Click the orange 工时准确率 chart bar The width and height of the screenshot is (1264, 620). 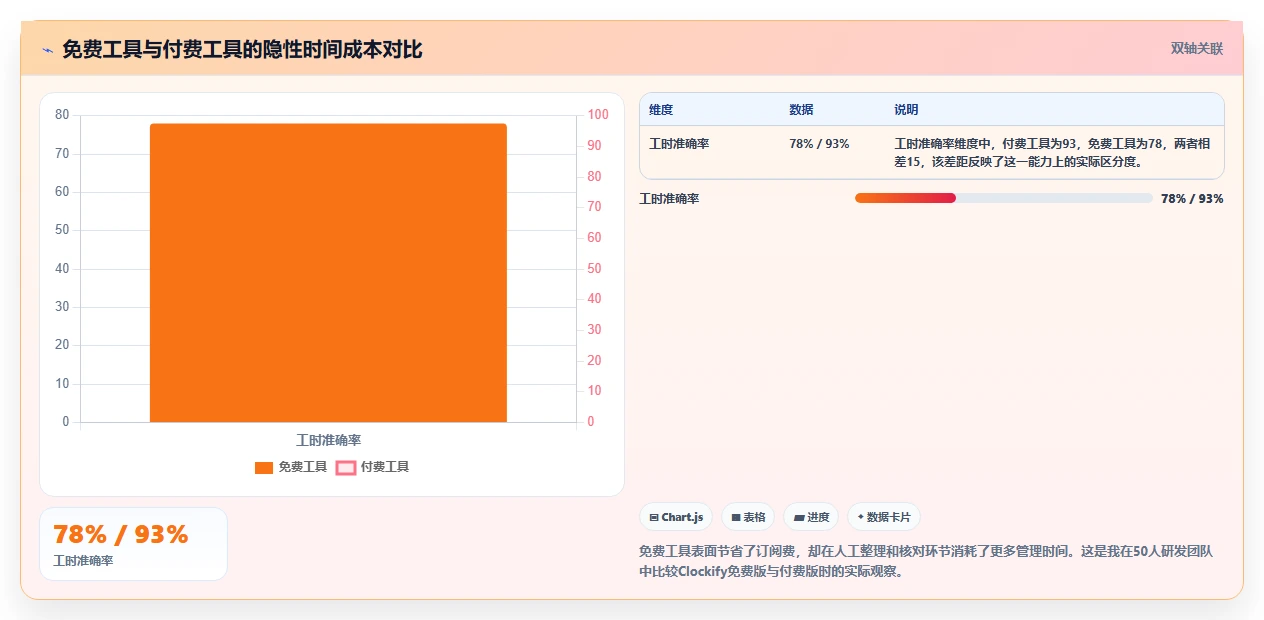point(328,273)
